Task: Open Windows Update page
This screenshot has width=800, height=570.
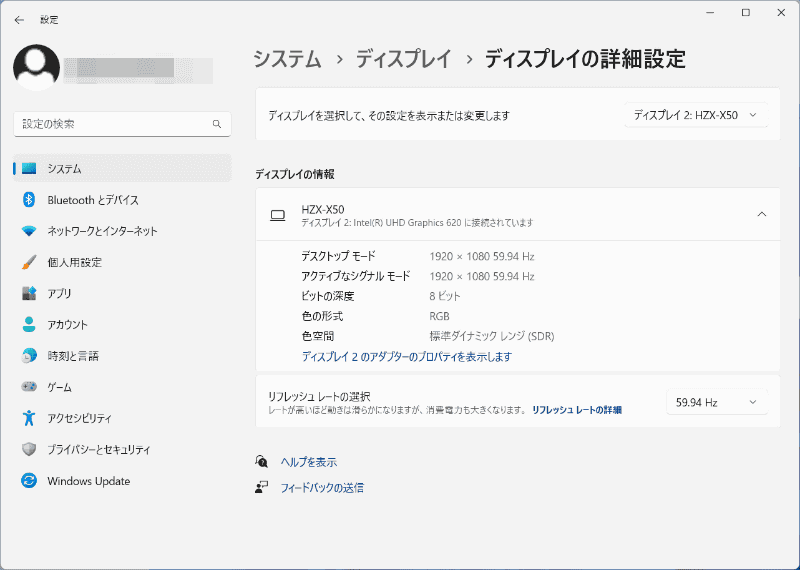Action: tap(122, 481)
